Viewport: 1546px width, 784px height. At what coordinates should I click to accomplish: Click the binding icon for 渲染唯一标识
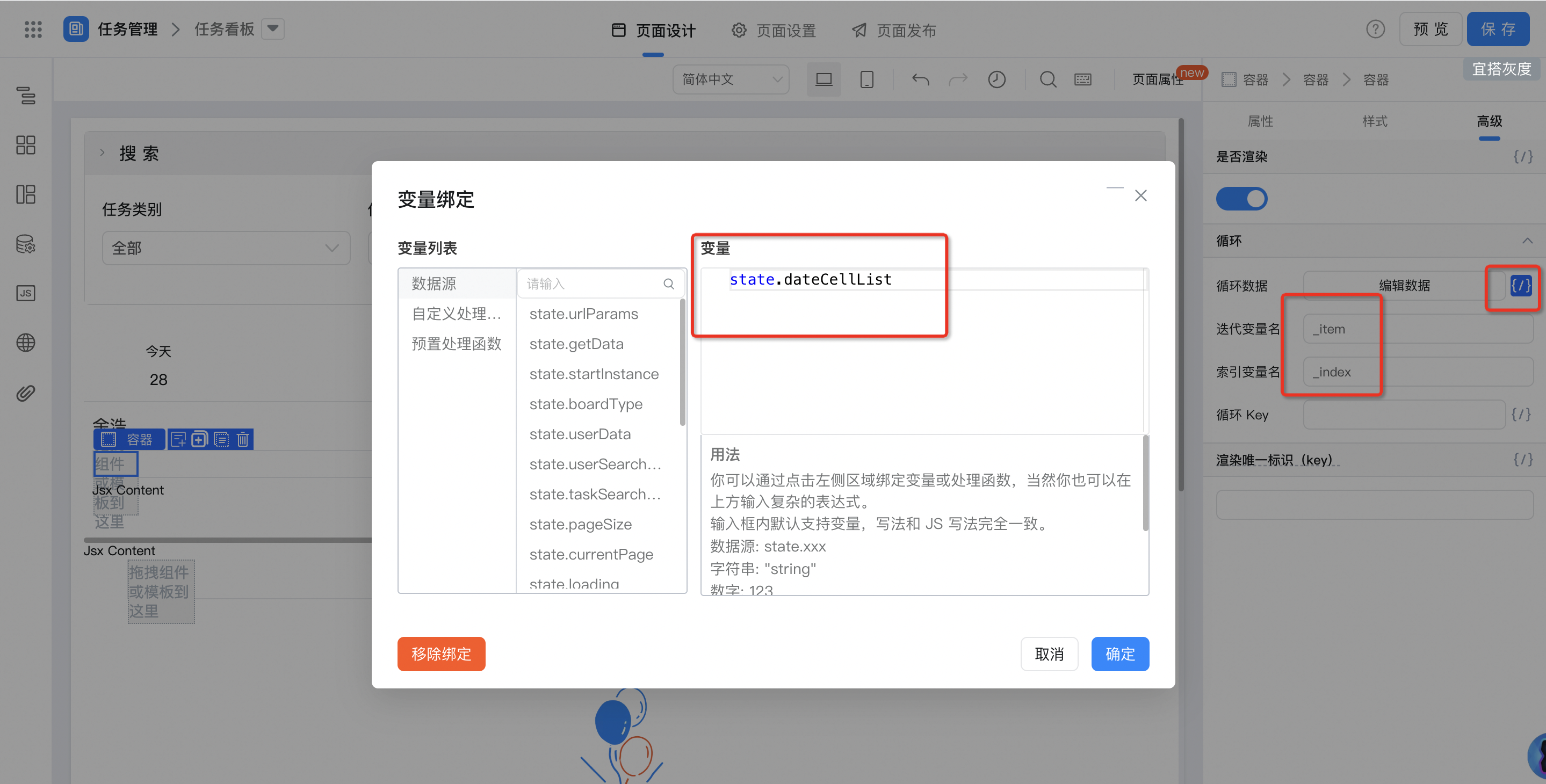pyautogui.click(x=1522, y=460)
